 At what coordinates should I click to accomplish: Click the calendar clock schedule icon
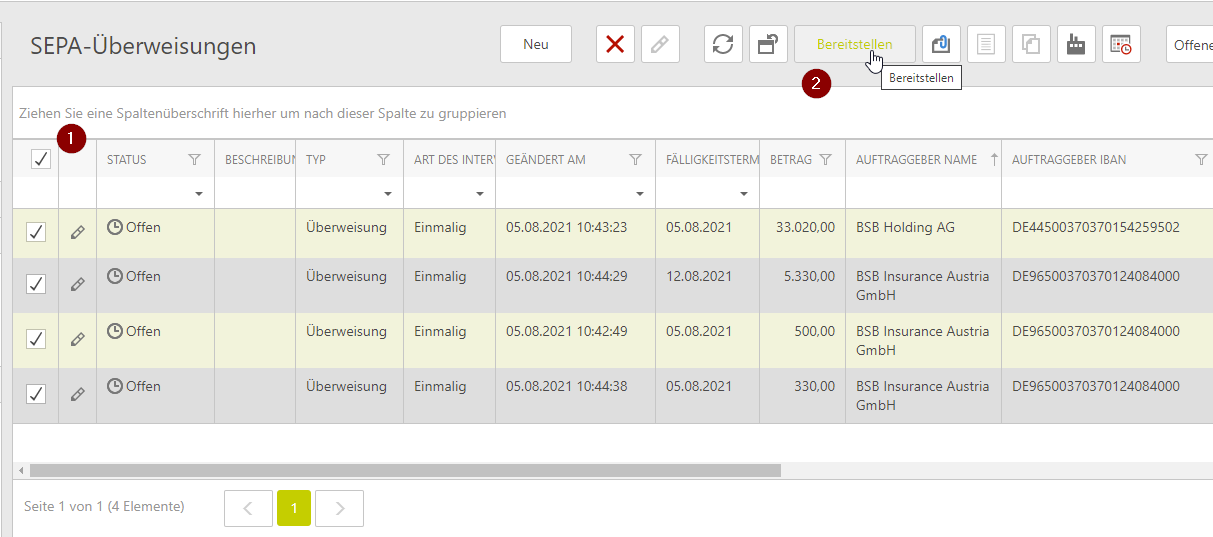[1121, 44]
